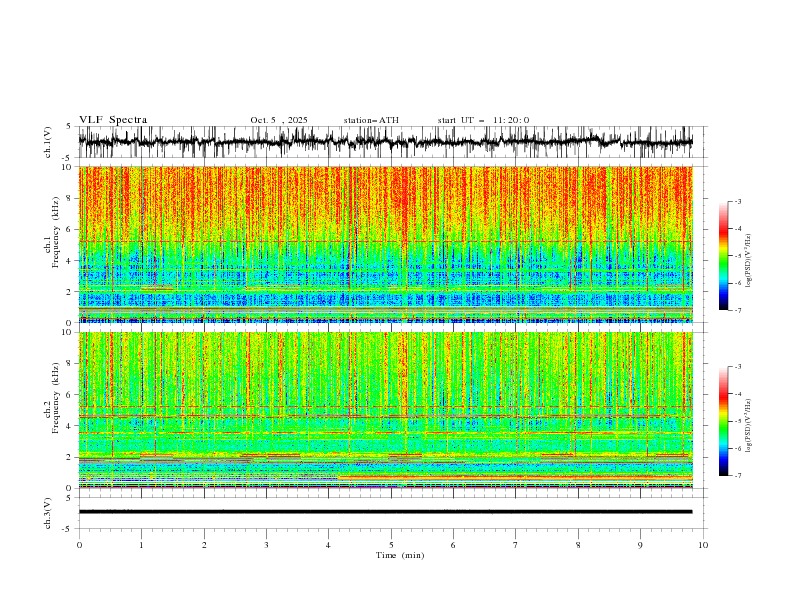Click the ch.2 spectrogram panel
Viewport: 792px width, 612px height.
385,410
